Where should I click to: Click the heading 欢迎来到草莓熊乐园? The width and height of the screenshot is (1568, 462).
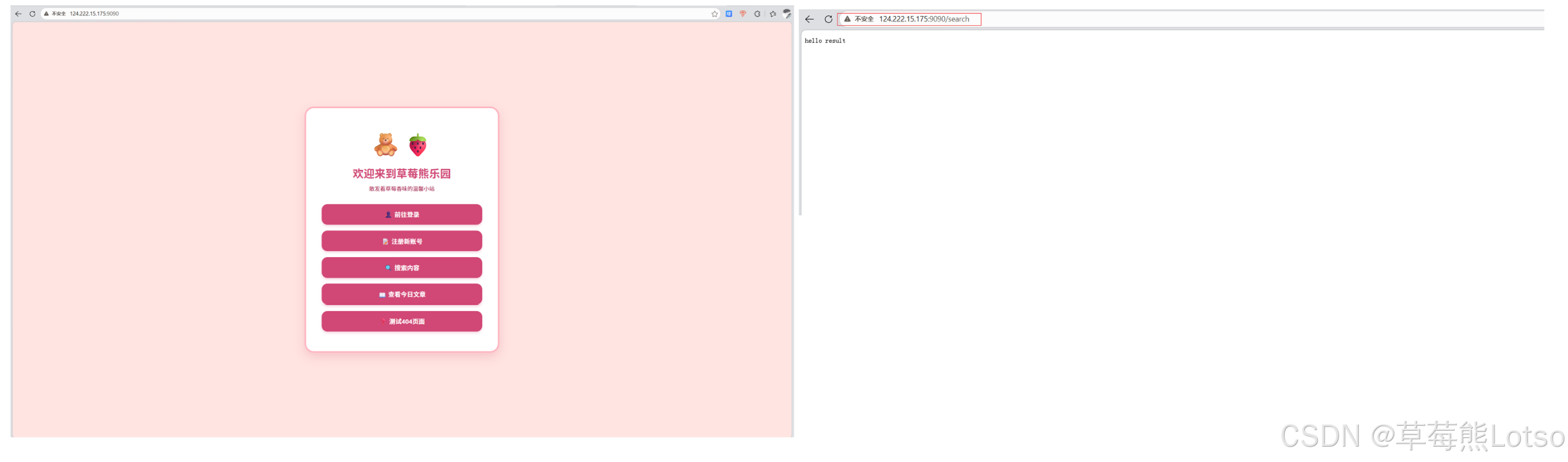click(x=401, y=174)
